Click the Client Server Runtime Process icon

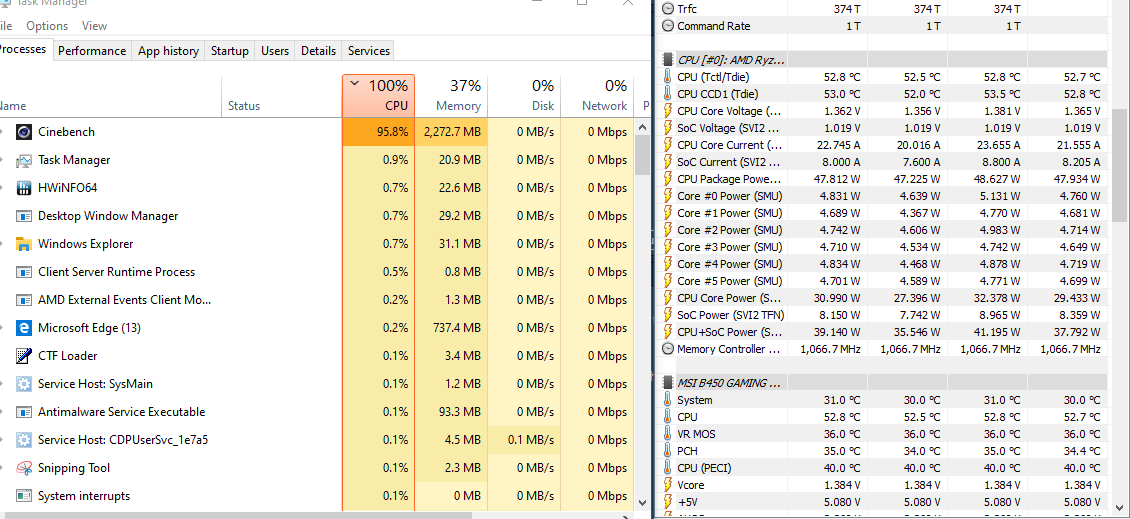click(24, 272)
